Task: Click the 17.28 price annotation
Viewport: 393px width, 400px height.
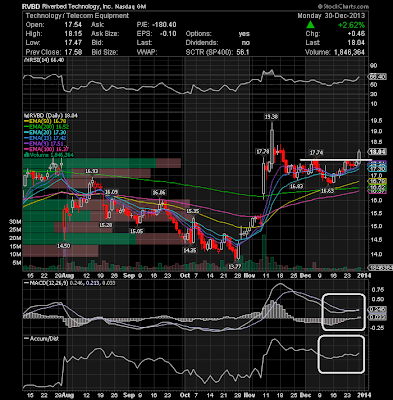Action: (x=262, y=152)
